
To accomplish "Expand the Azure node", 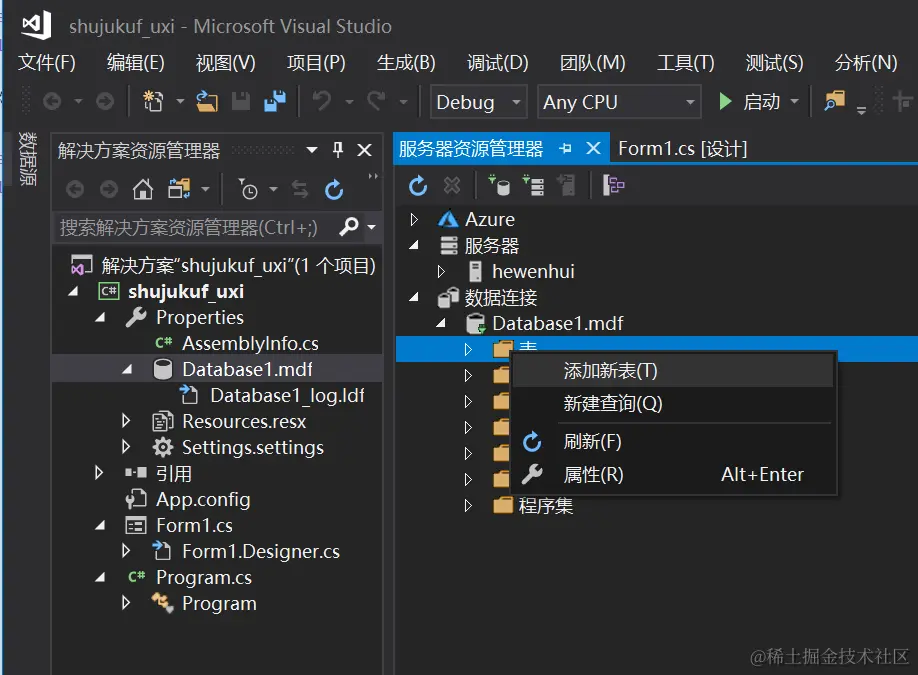I will [x=414, y=220].
